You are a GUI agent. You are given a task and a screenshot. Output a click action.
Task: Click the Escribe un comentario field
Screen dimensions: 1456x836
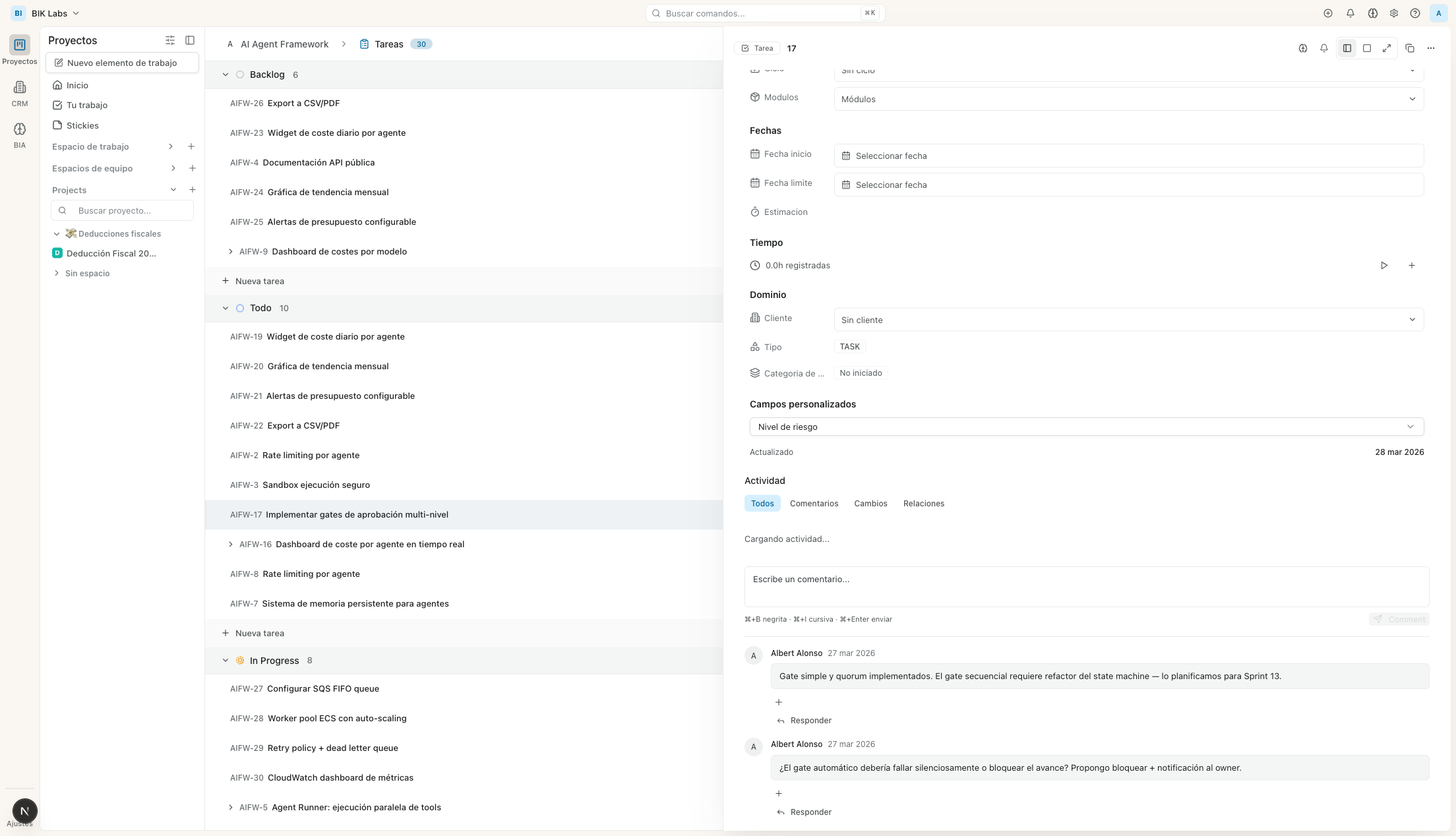coord(1086,586)
